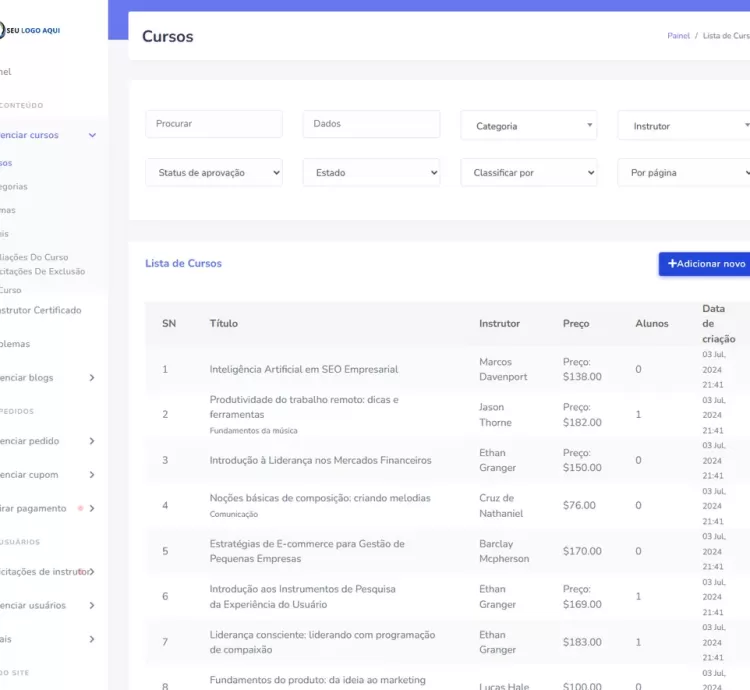Open the Estado dropdown
750x690 pixels.
(x=371, y=173)
